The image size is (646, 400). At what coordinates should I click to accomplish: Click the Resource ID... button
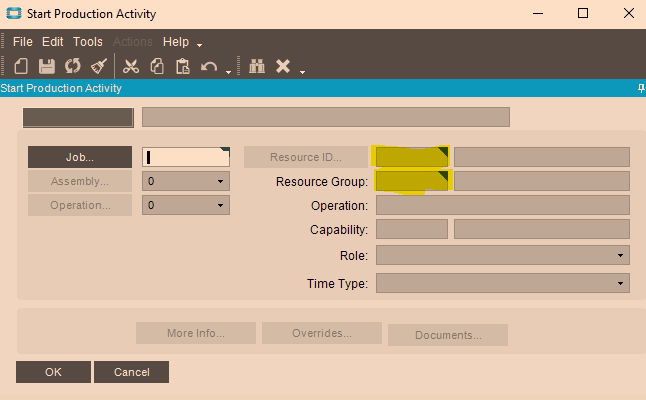306,157
